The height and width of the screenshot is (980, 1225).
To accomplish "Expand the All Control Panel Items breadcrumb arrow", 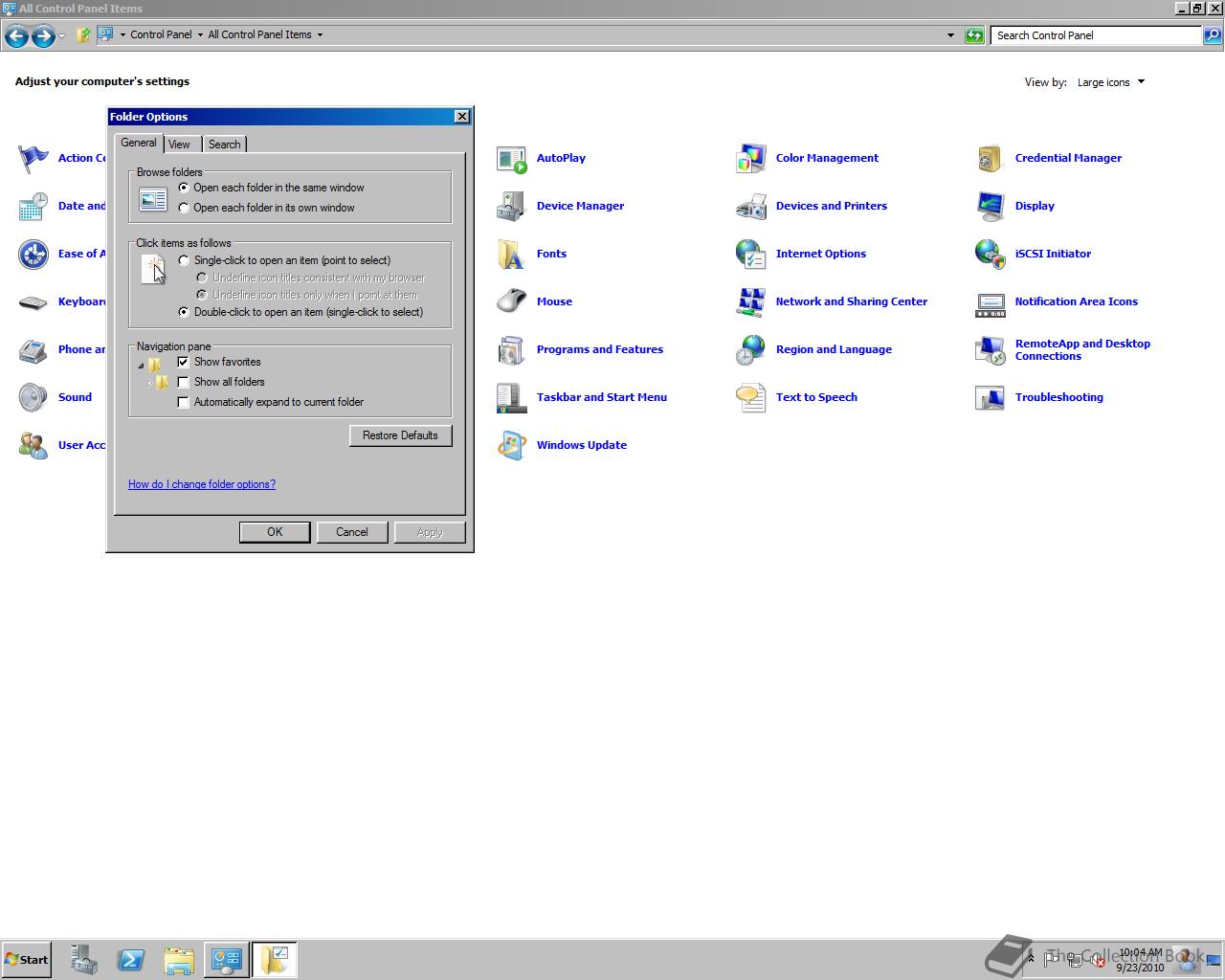I will (320, 34).
